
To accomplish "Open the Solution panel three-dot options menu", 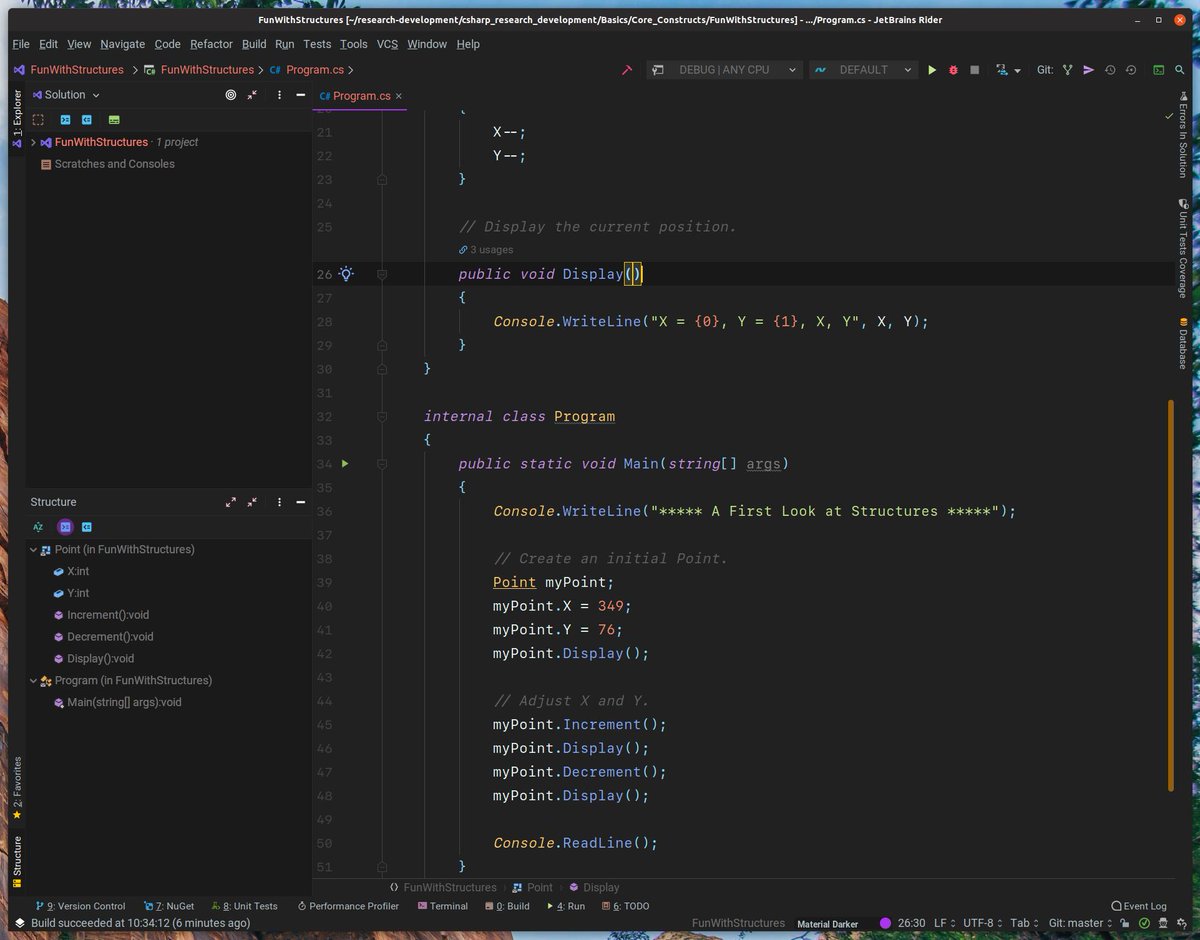I will (x=279, y=95).
